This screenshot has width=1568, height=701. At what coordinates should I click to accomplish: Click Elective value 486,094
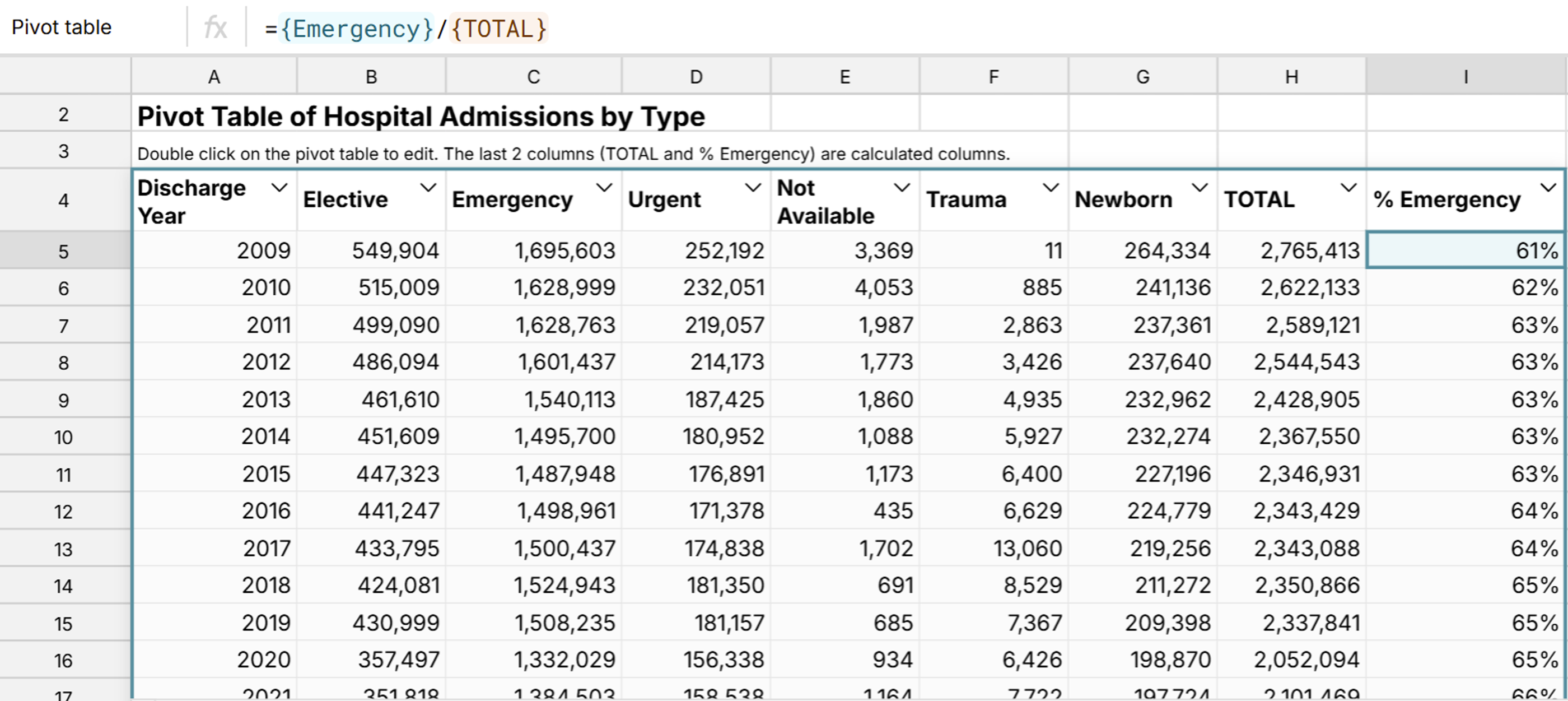pyautogui.click(x=371, y=362)
